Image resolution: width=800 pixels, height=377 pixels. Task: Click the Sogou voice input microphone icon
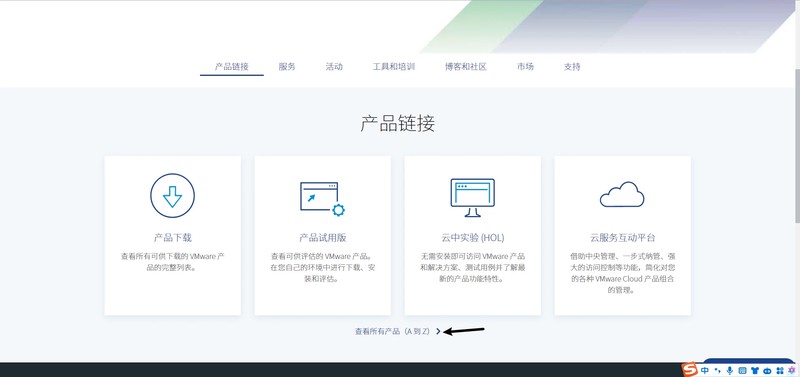pyautogui.click(x=730, y=370)
